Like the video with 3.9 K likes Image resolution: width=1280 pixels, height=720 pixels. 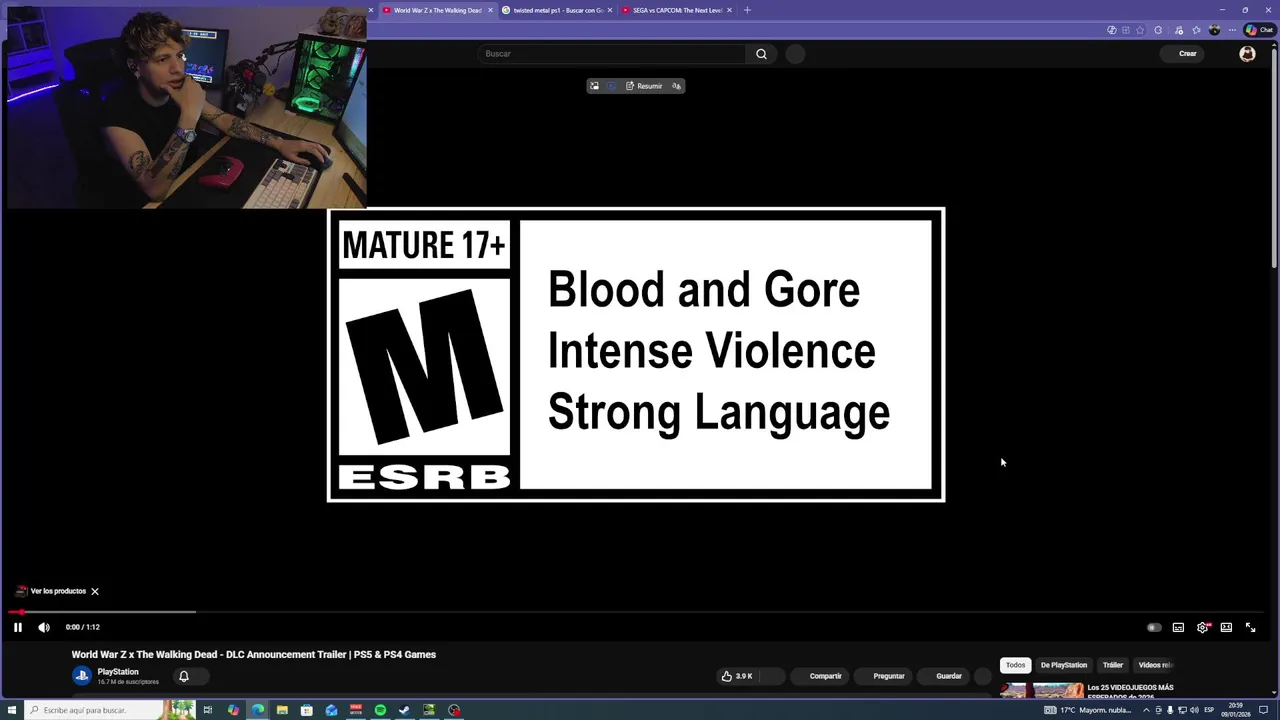(x=737, y=676)
